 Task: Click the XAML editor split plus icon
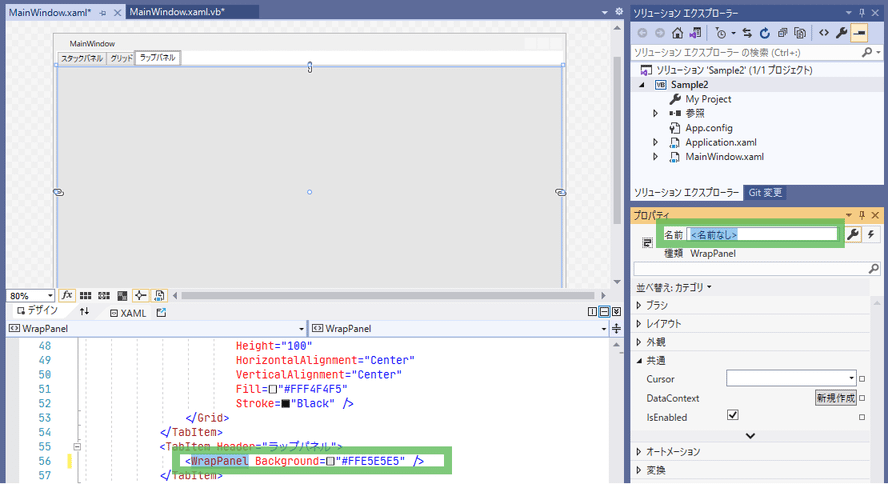point(616,329)
